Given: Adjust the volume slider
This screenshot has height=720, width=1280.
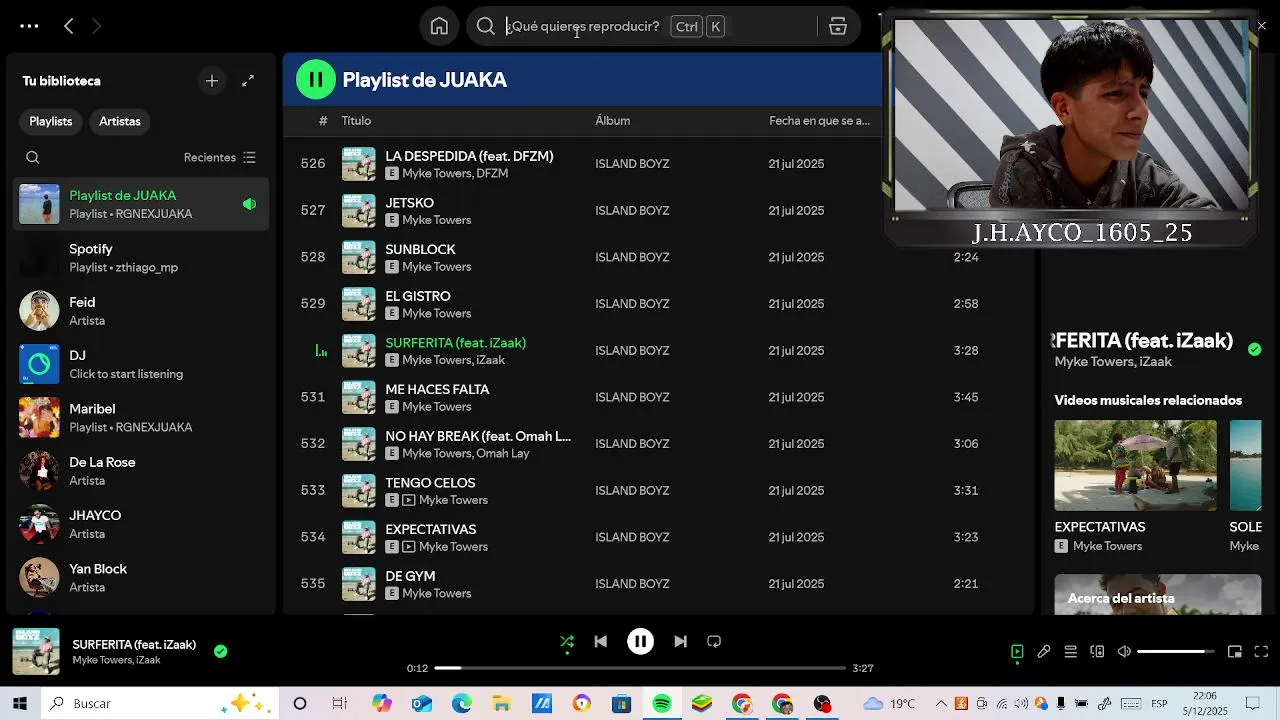Looking at the screenshot, I should pos(1176,652).
